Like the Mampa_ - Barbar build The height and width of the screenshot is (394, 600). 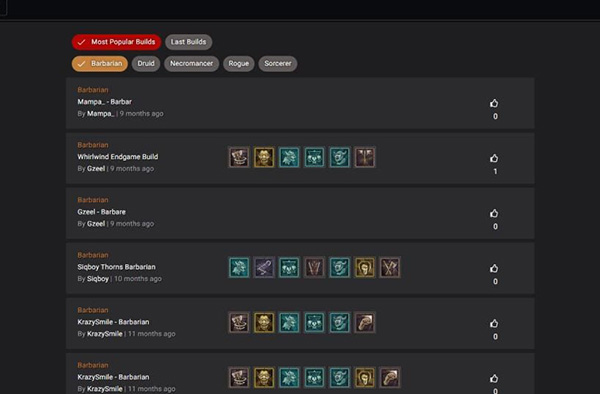point(494,103)
